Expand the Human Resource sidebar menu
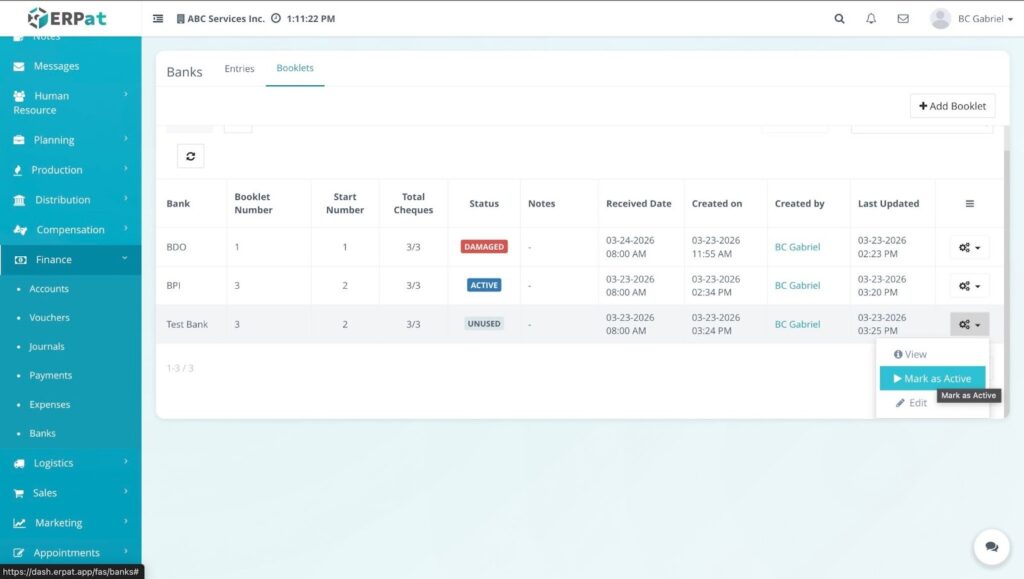 [70, 103]
